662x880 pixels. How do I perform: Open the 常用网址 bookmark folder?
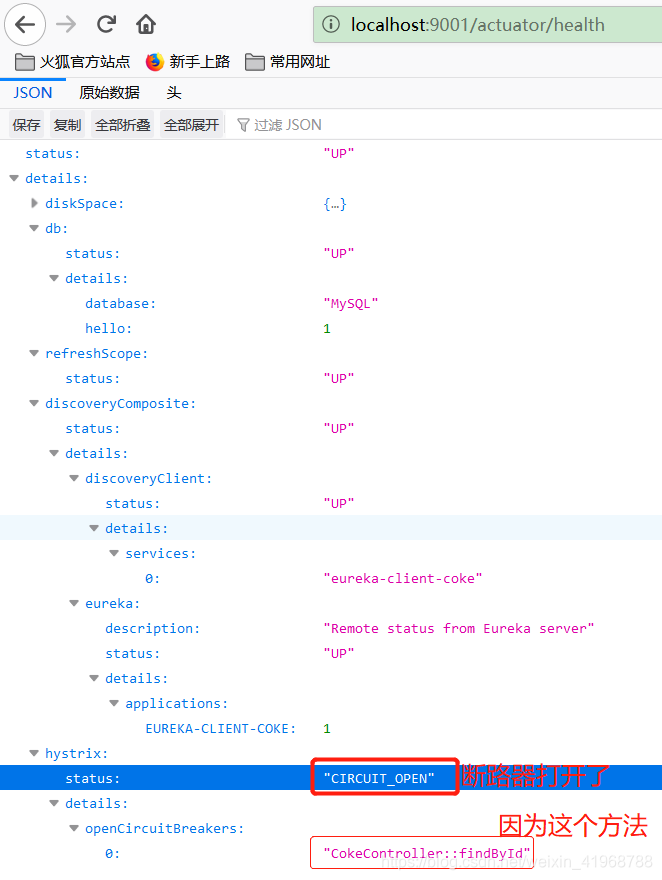click(x=288, y=62)
